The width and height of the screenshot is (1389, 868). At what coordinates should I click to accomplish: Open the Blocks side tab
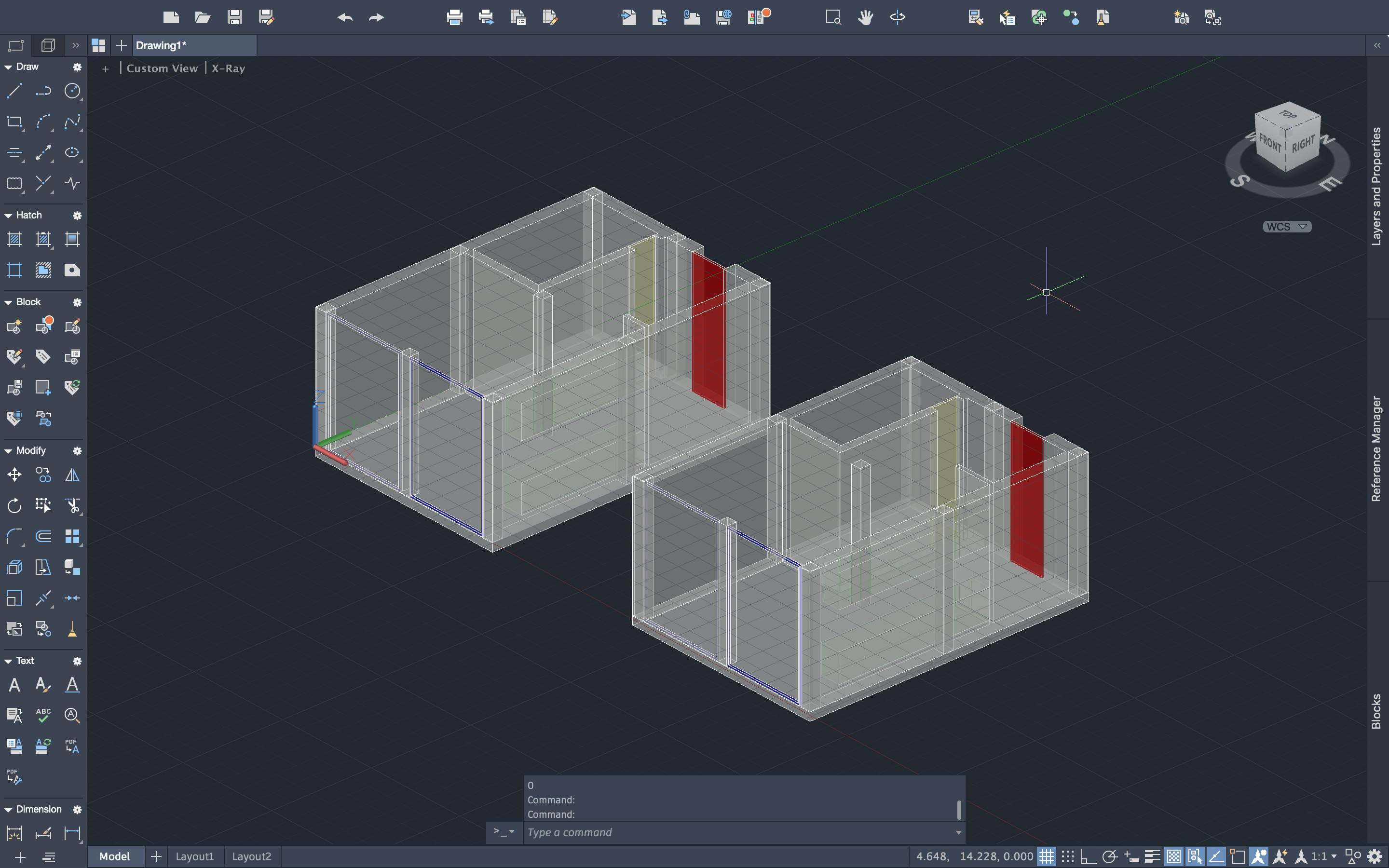click(1376, 711)
